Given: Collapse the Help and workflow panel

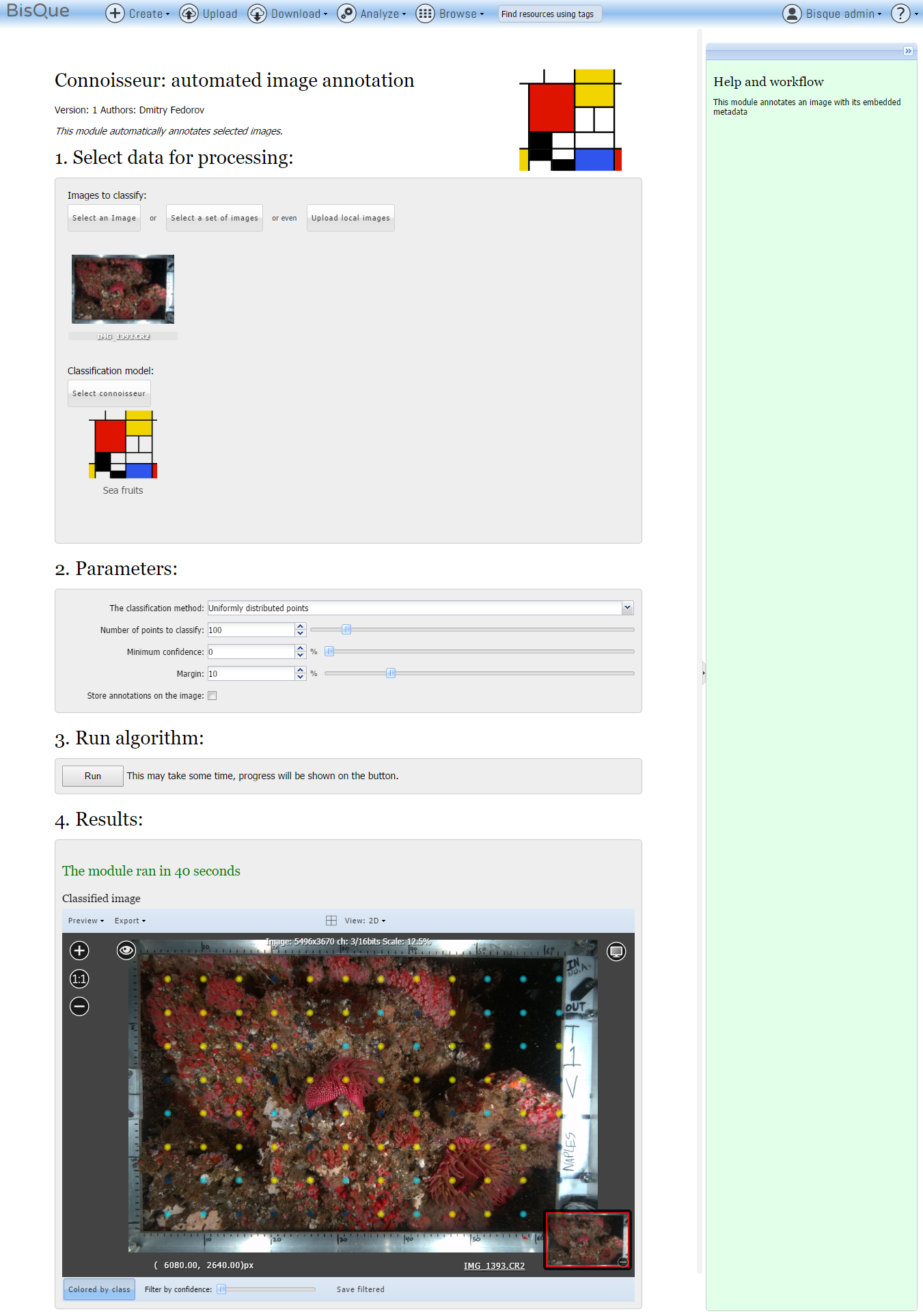Looking at the screenshot, I should pyautogui.click(x=908, y=51).
